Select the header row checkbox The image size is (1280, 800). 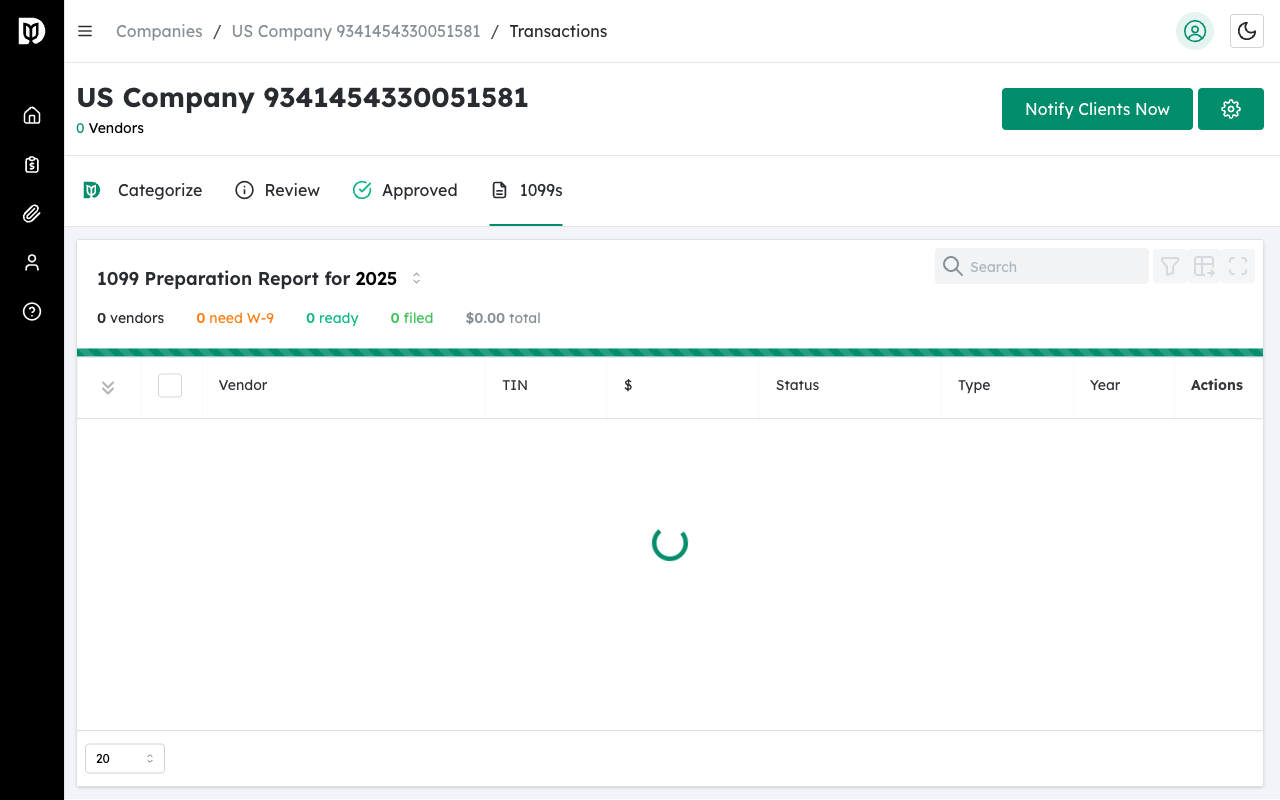point(170,385)
